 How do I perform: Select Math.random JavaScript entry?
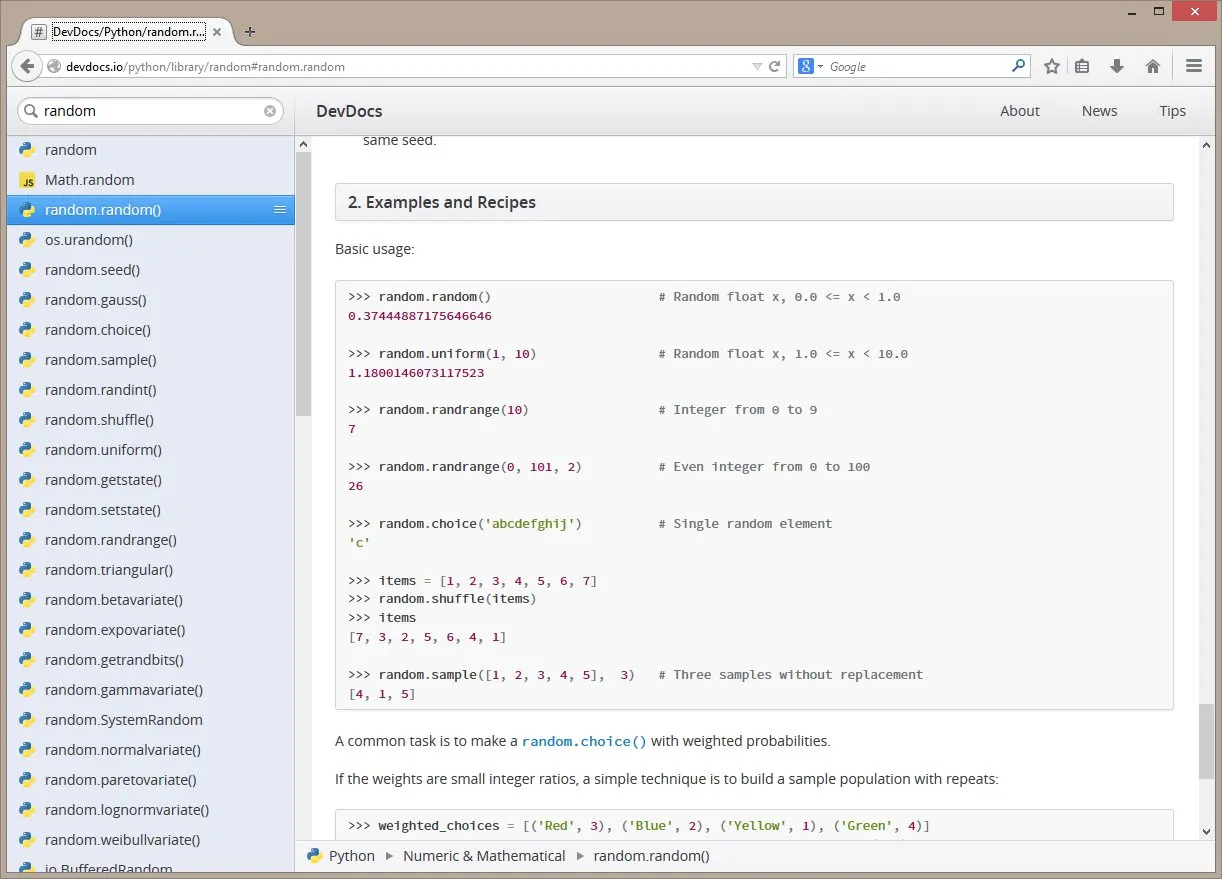pos(89,180)
